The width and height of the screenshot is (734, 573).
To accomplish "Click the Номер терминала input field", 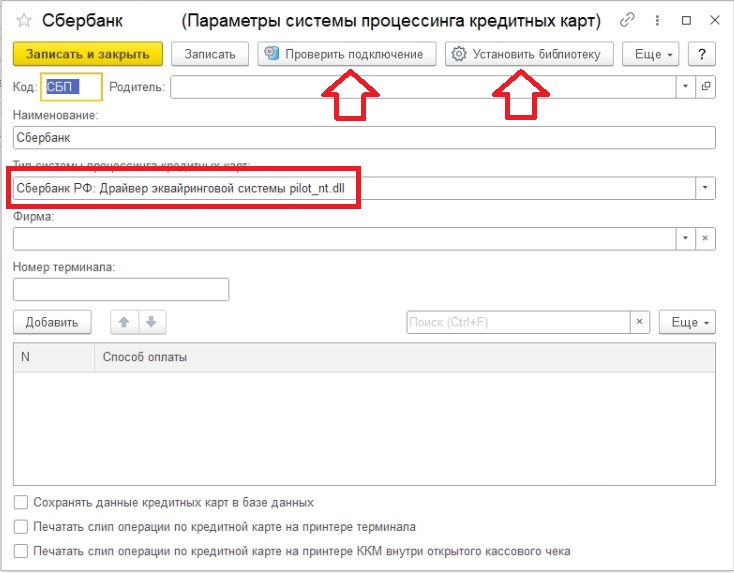I will pos(121,289).
